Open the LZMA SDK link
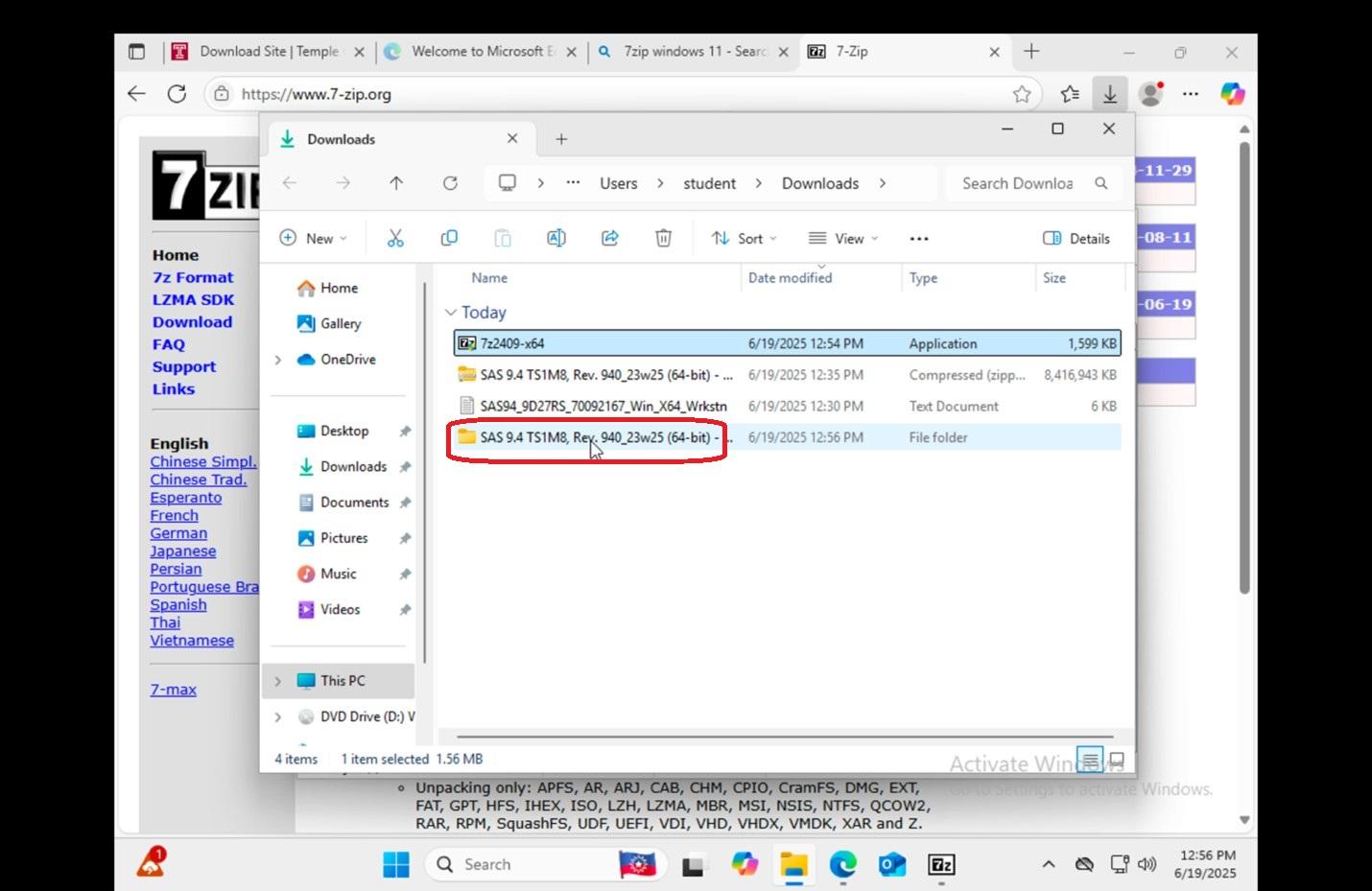 tap(193, 299)
